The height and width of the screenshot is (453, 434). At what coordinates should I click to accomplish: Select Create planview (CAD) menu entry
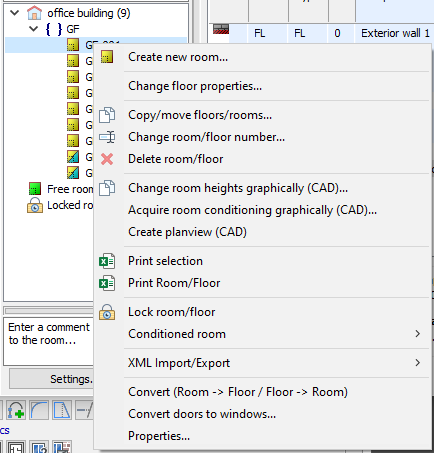pyautogui.click(x=187, y=232)
